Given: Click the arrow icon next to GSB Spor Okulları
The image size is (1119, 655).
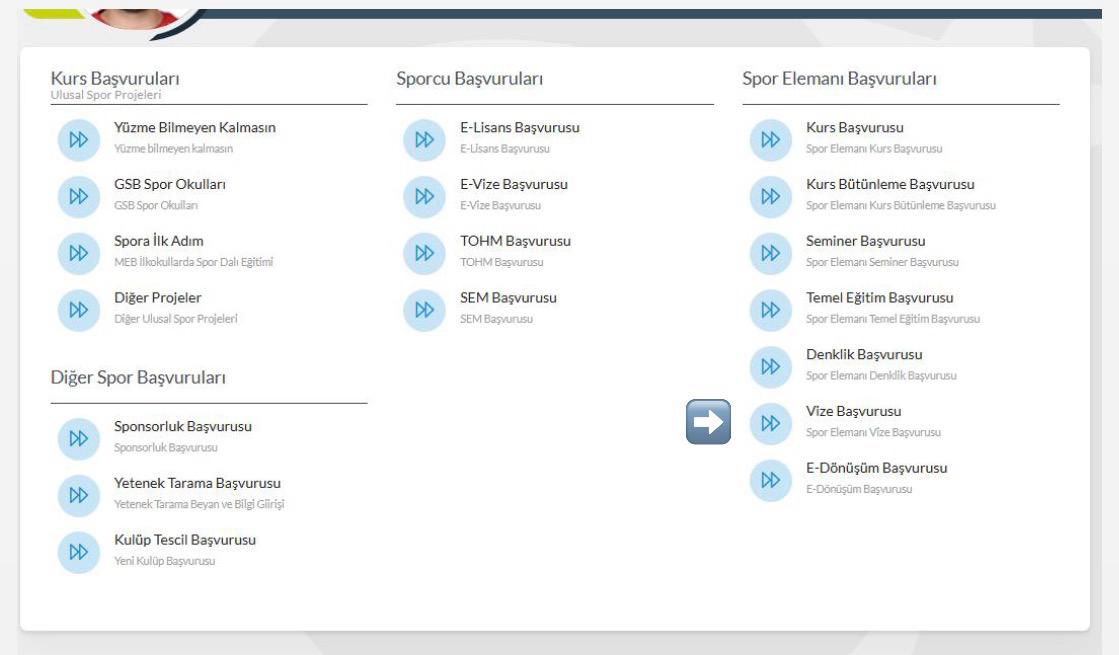Looking at the screenshot, I should [x=77, y=196].
